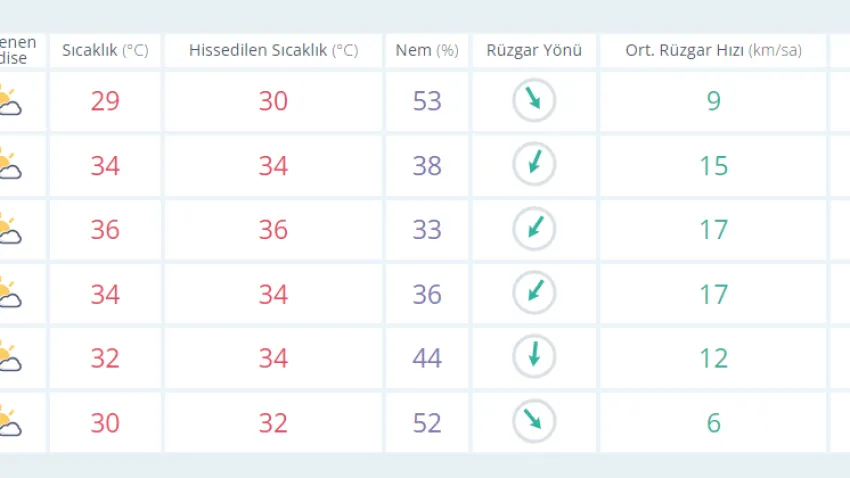Click humidity value 53
The image size is (850, 478).
427,101
